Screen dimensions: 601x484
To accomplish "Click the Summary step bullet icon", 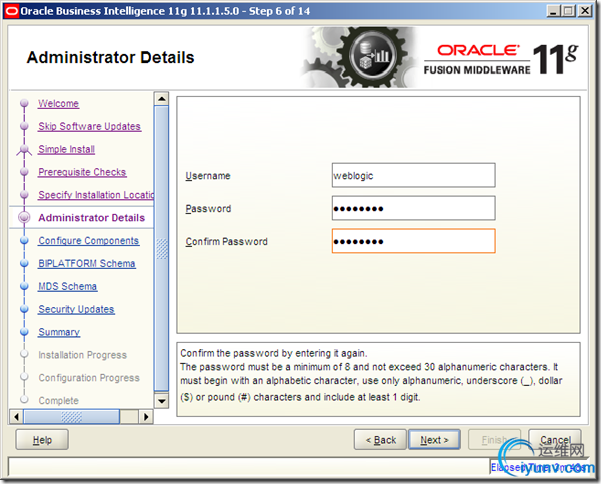I will (x=24, y=332).
